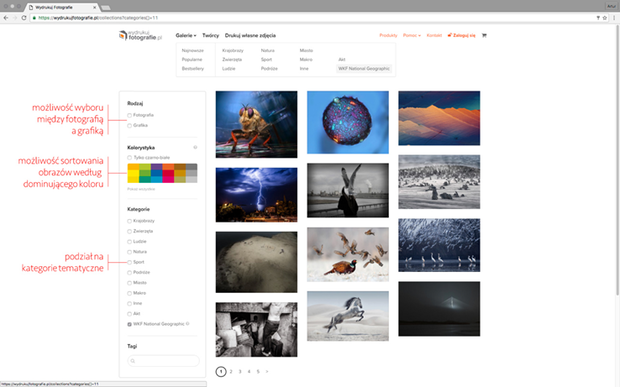Click the forward browser arrow

[15, 18]
